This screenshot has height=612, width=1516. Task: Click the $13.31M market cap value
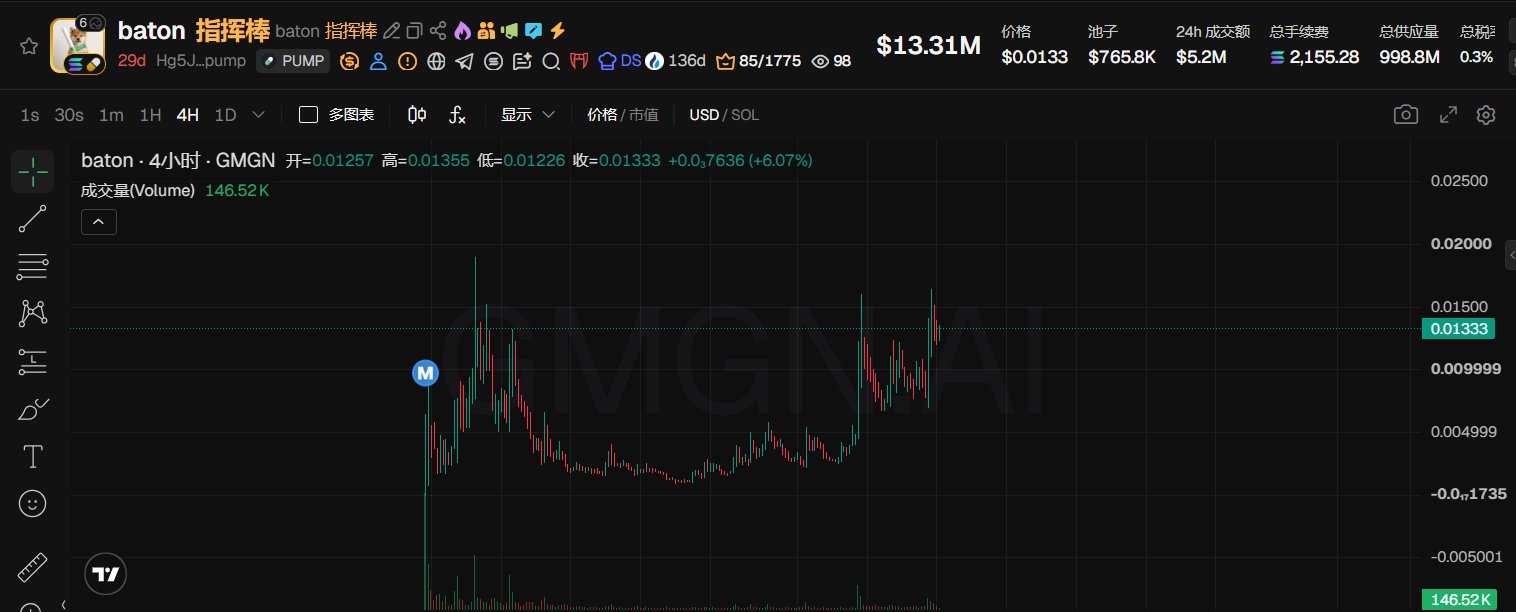[929, 45]
